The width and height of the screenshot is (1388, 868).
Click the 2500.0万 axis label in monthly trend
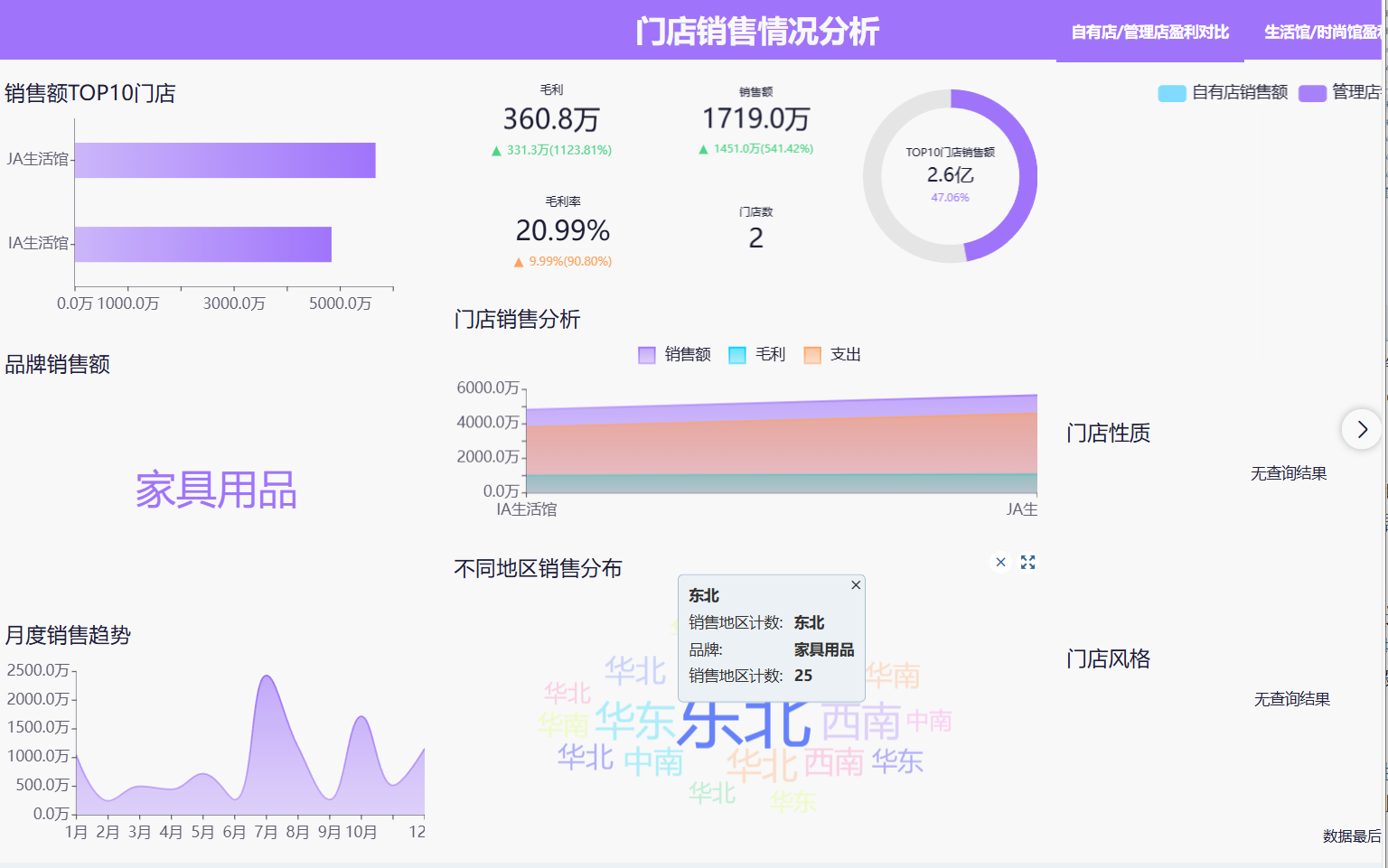(38, 670)
